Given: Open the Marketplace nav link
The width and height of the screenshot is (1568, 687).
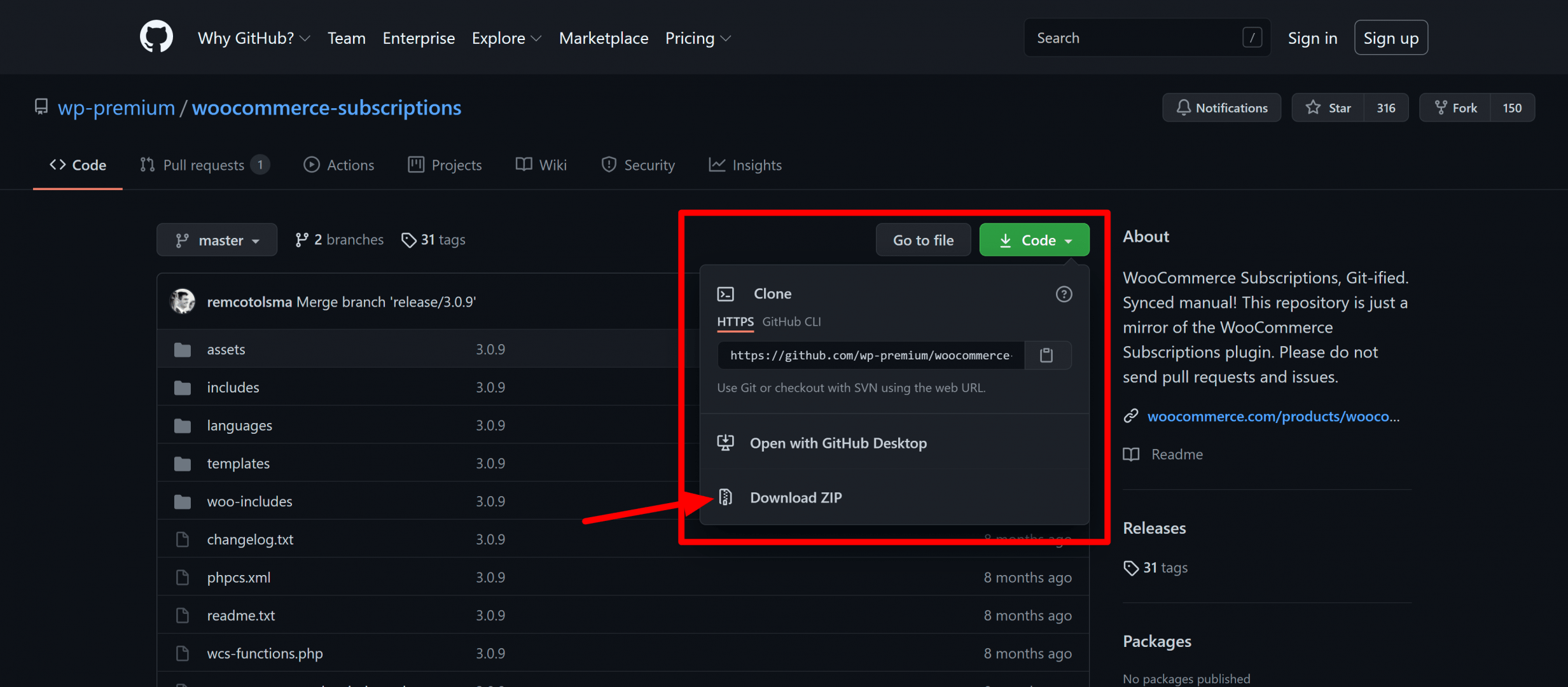Looking at the screenshot, I should click(x=604, y=38).
